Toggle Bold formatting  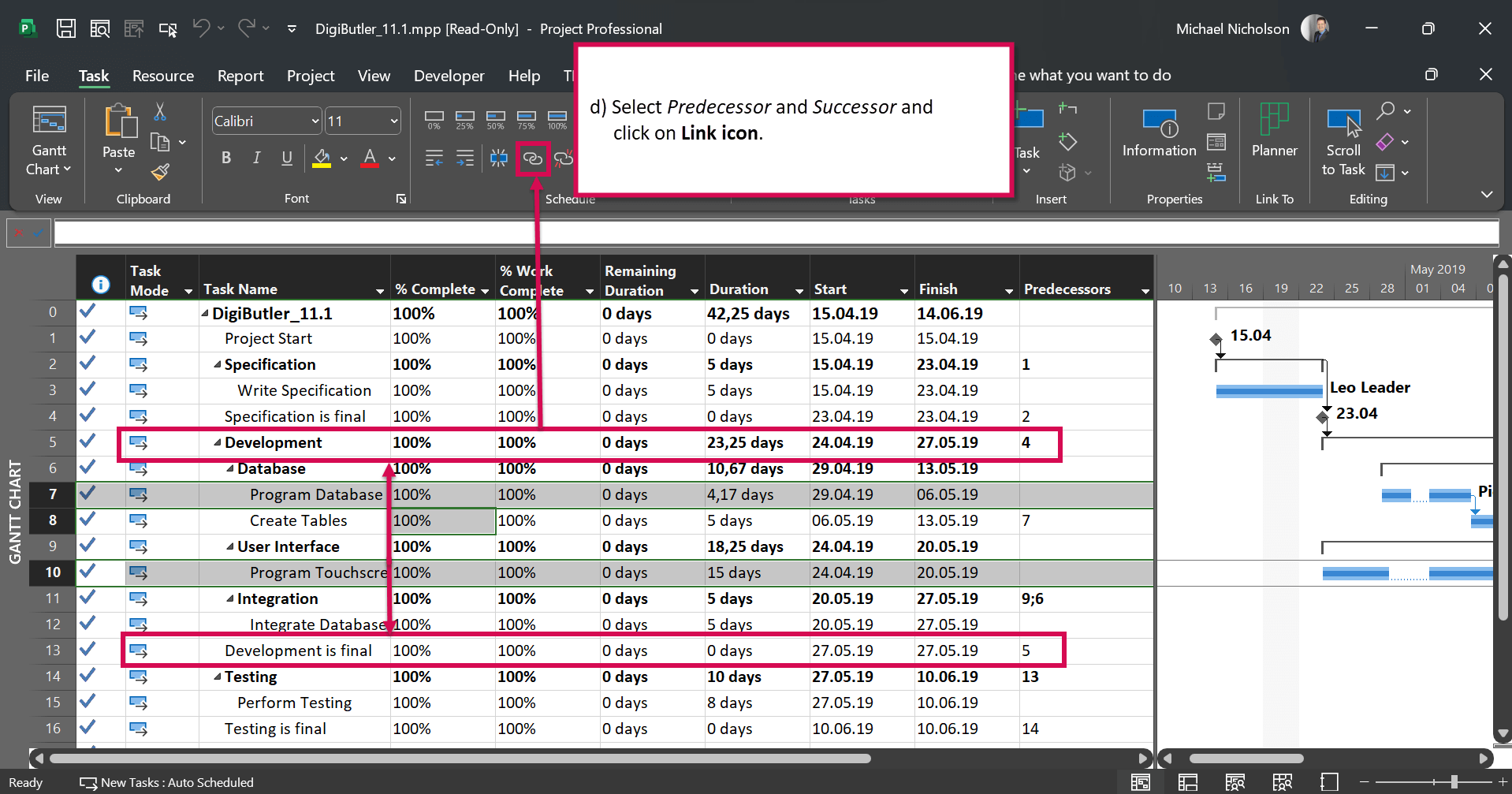(x=226, y=158)
